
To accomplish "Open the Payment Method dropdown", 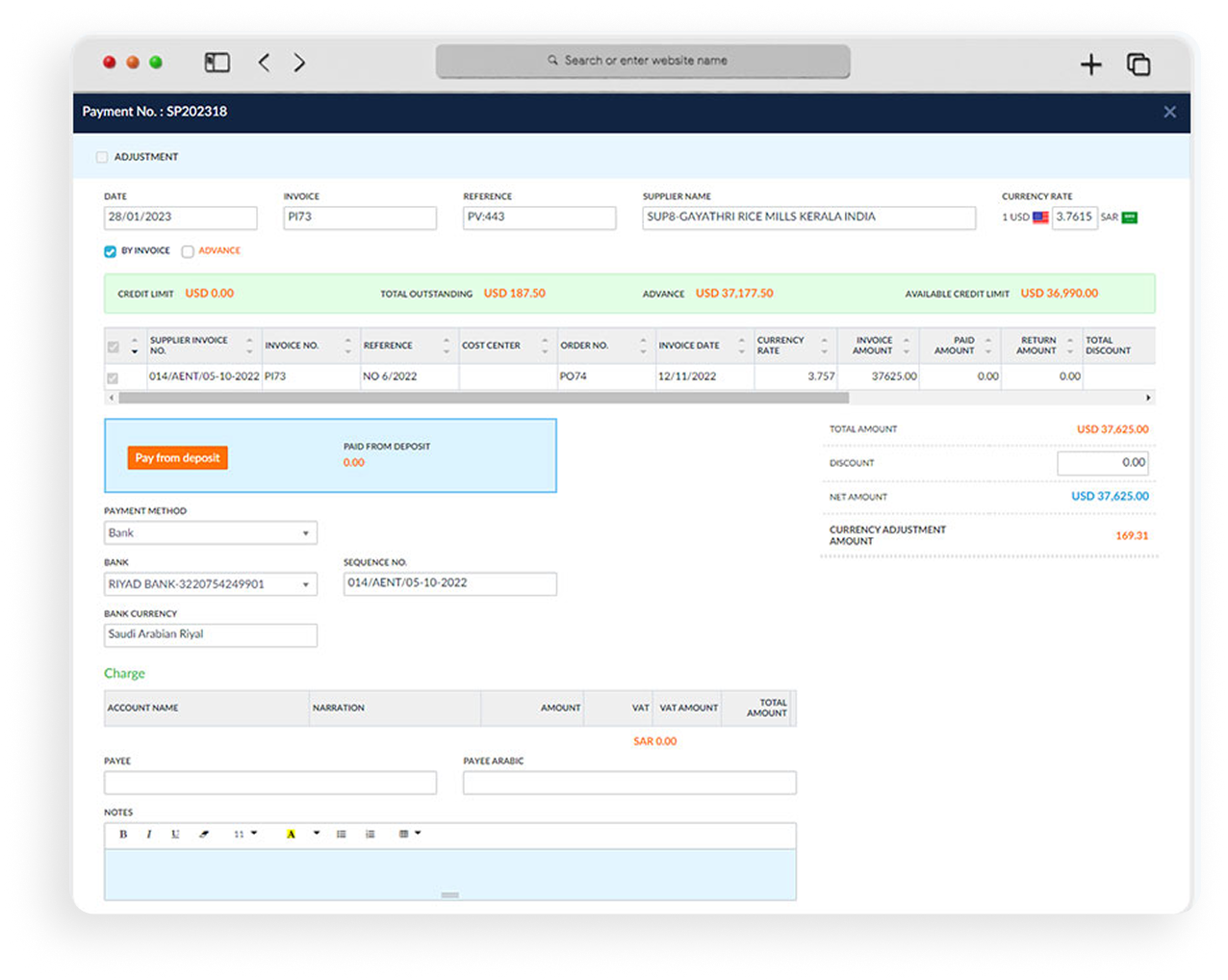I will click(211, 533).
